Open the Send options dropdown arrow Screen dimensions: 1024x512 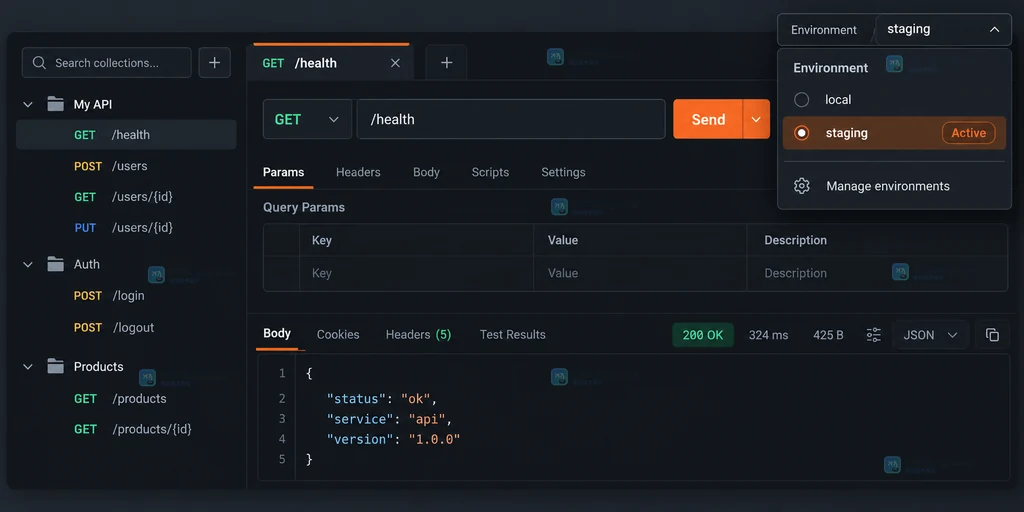(756, 119)
